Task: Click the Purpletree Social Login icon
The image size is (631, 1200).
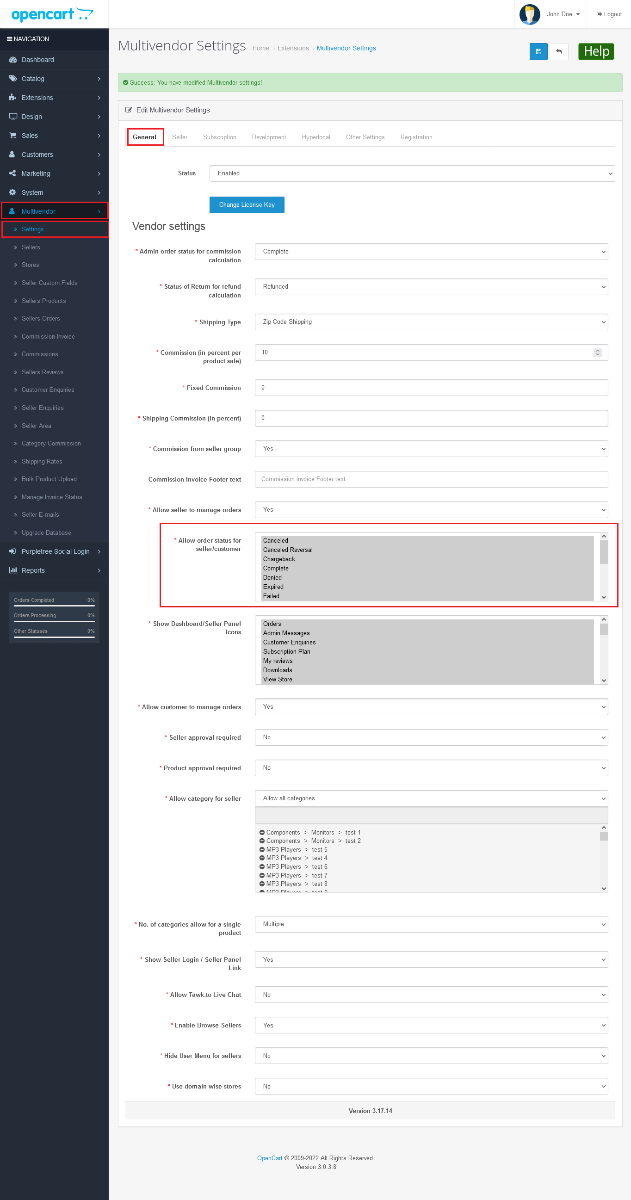Action: click(x=12, y=551)
